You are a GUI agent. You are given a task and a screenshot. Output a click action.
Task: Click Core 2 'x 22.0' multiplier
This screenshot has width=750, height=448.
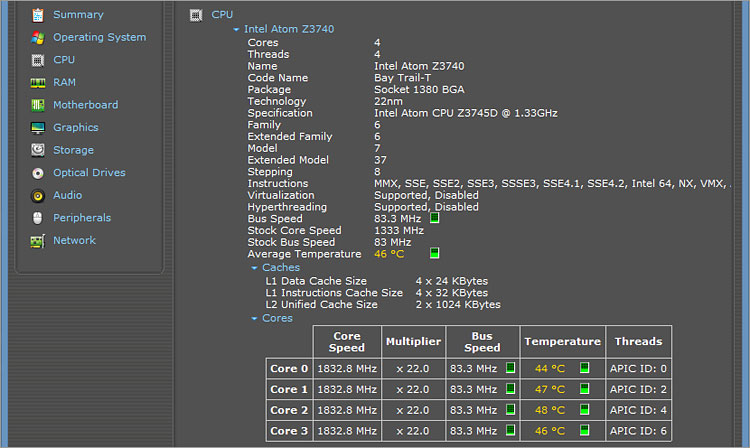412,410
